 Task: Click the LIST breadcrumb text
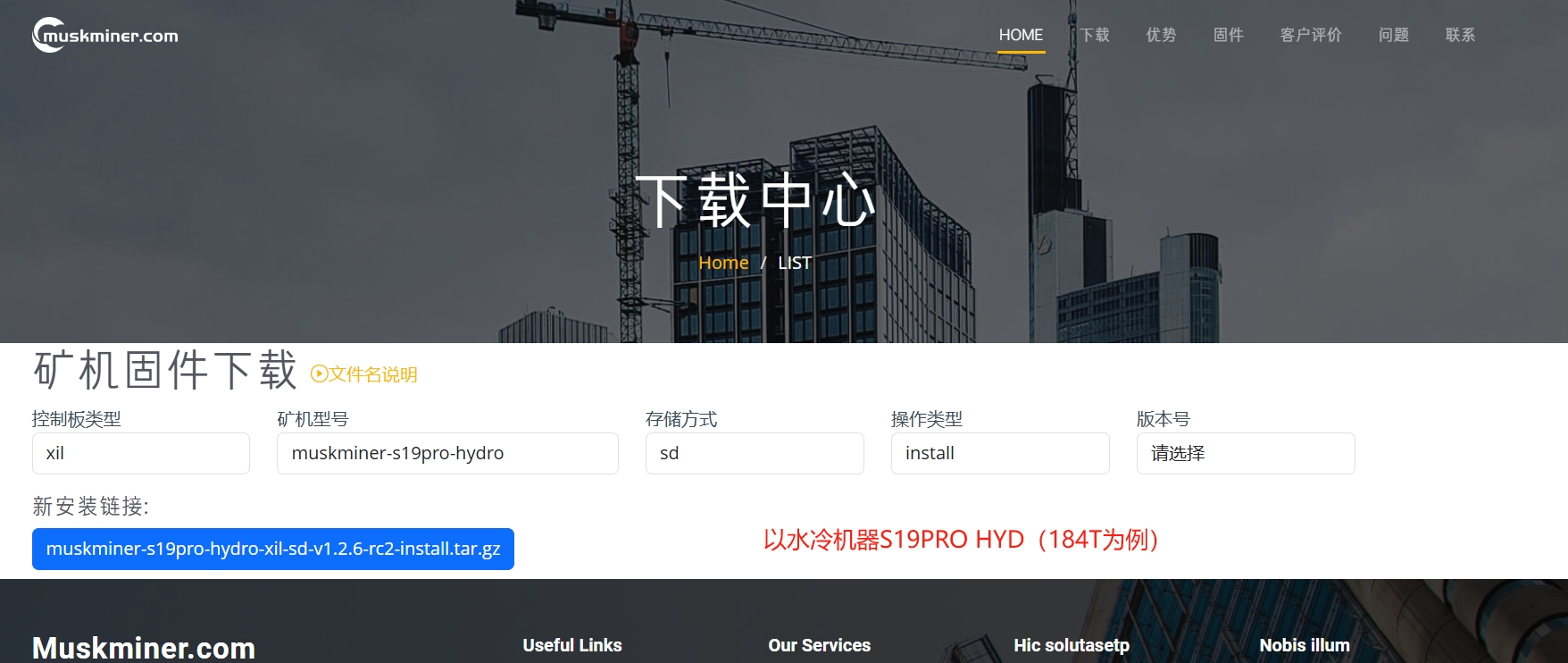tap(795, 263)
